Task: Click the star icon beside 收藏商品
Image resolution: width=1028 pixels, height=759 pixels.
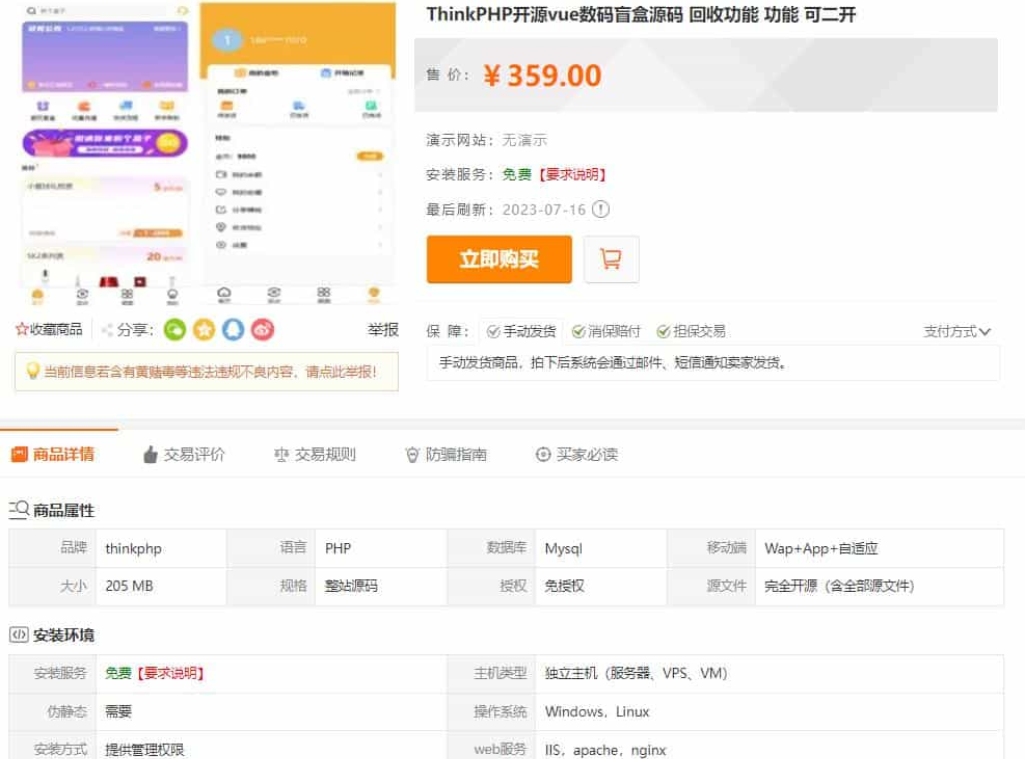Action: (22, 329)
